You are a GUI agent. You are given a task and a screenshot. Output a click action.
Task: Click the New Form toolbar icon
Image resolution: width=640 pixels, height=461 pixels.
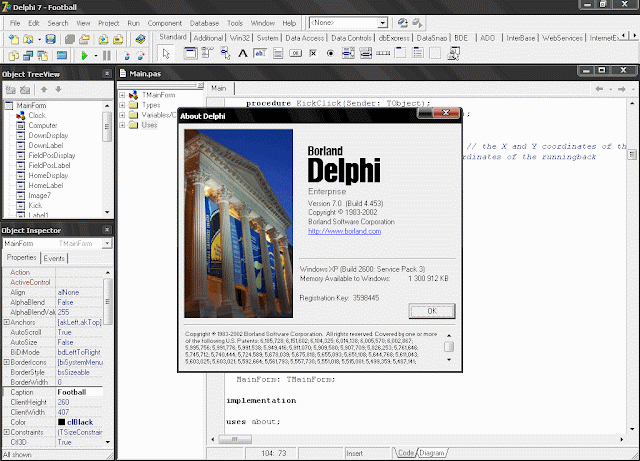tap(62, 55)
